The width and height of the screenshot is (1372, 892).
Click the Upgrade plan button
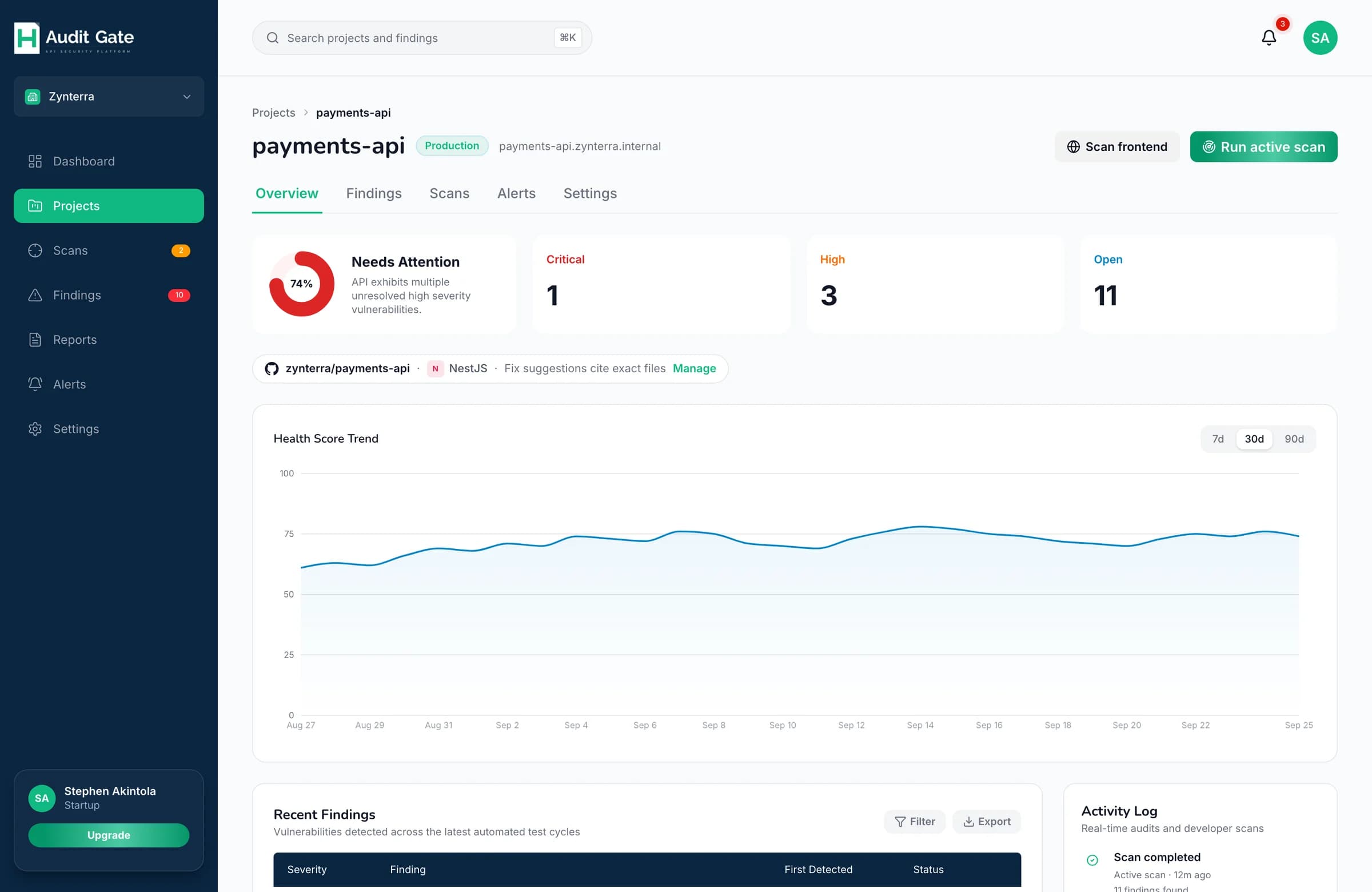point(109,835)
